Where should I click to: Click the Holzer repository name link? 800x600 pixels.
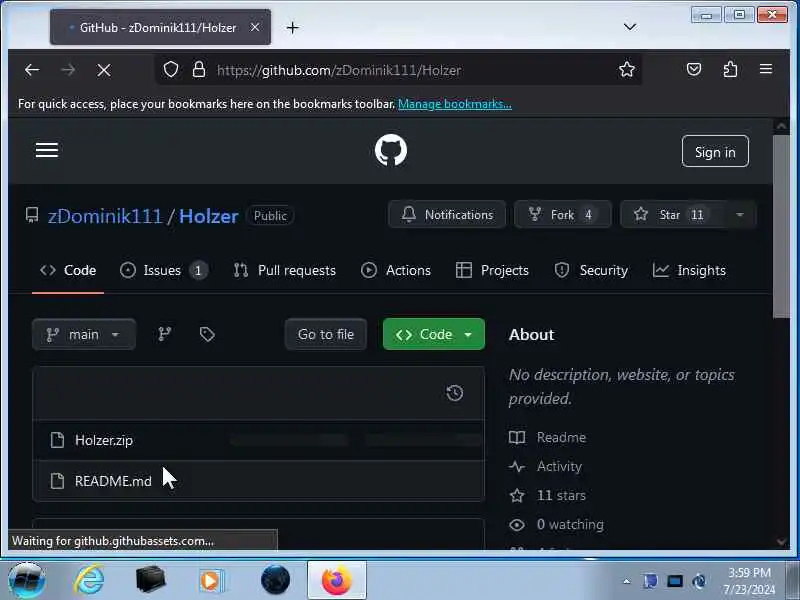pos(209,216)
